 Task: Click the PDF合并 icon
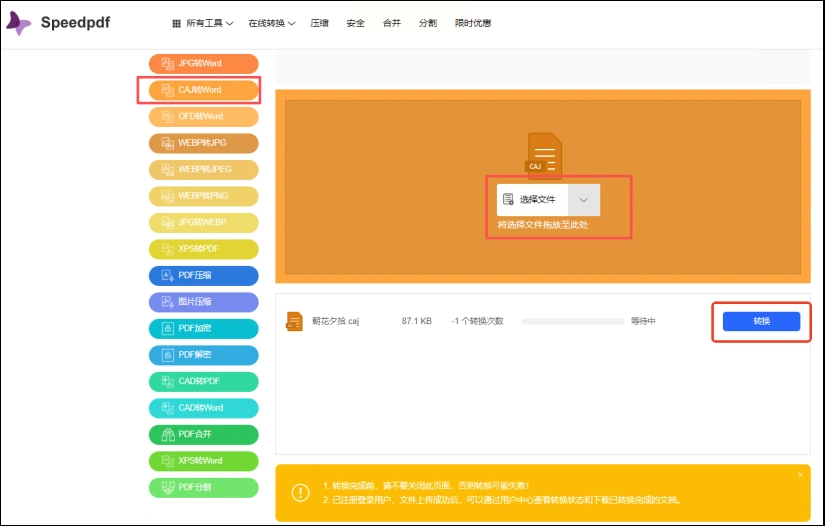coord(167,434)
